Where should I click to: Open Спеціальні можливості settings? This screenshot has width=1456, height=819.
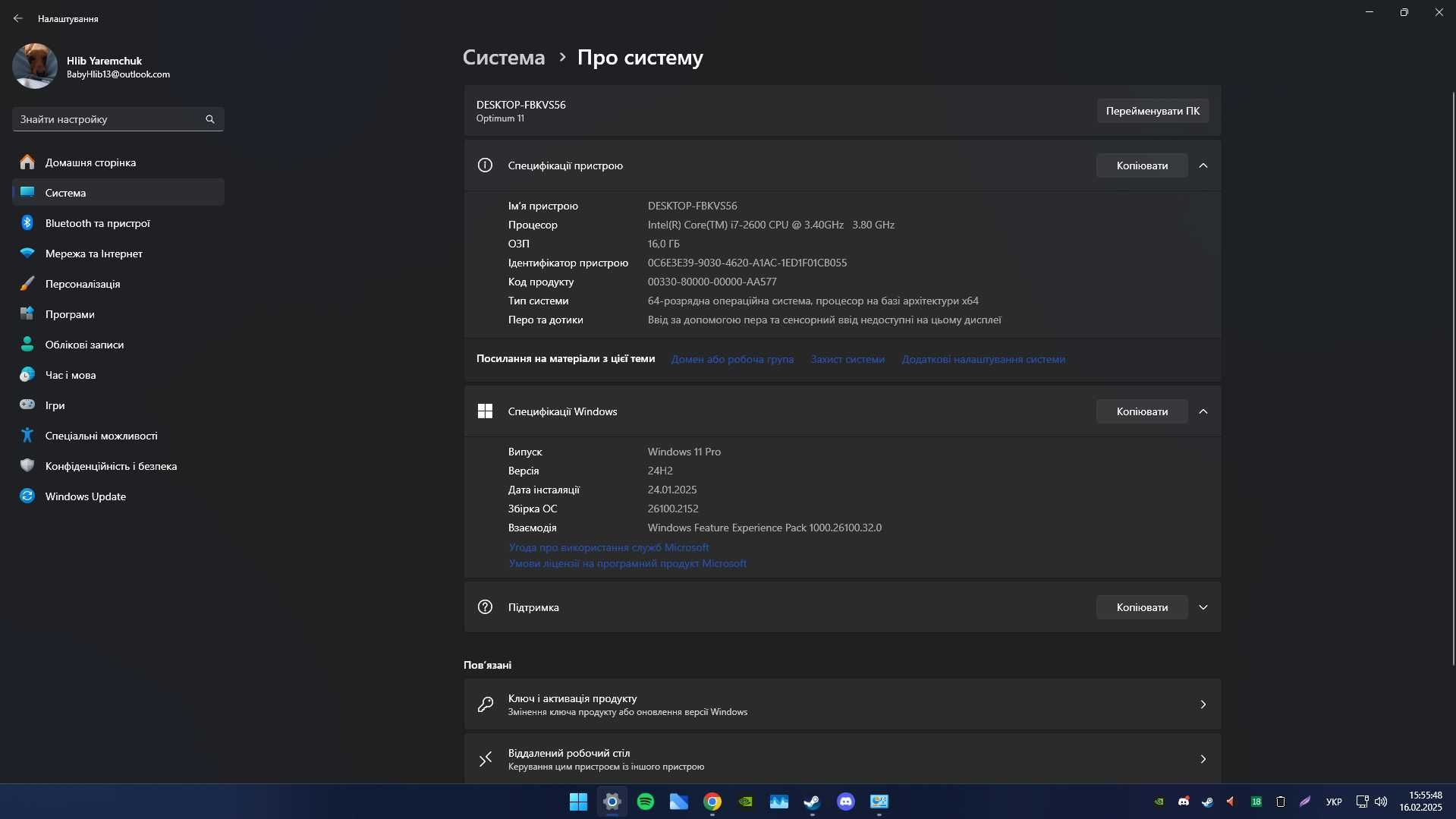(x=118, y=436)
